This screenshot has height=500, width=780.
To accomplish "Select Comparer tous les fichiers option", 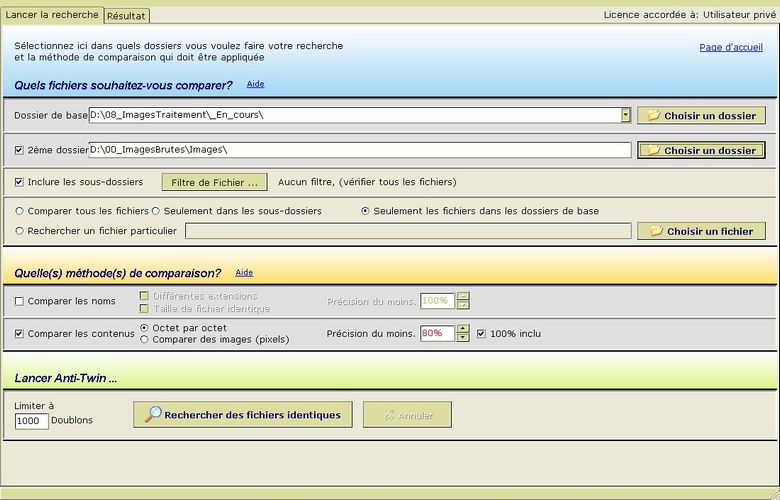I will pyautogui.click(x=20, y=211).
